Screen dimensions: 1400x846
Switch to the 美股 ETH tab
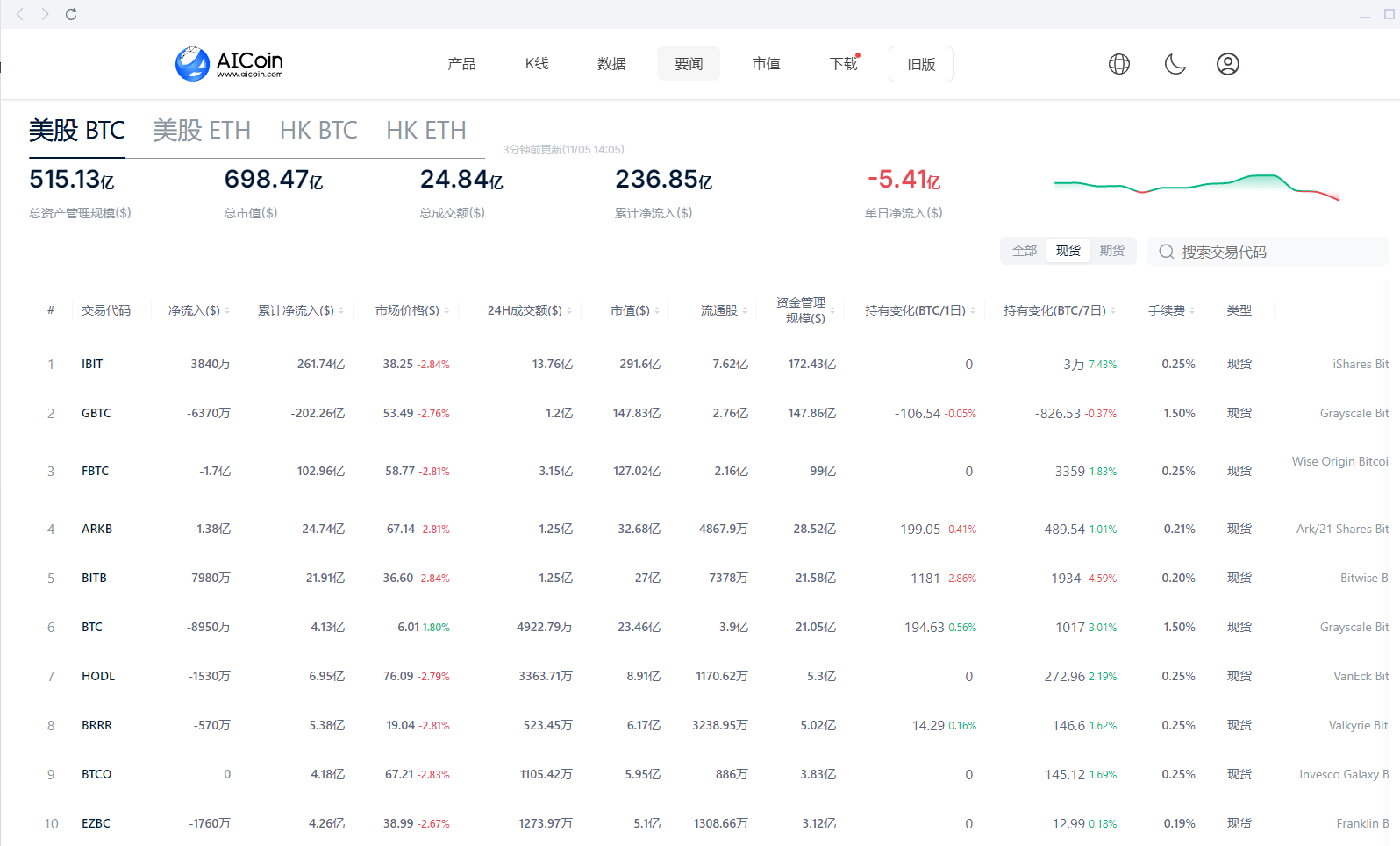click(202, 131)
